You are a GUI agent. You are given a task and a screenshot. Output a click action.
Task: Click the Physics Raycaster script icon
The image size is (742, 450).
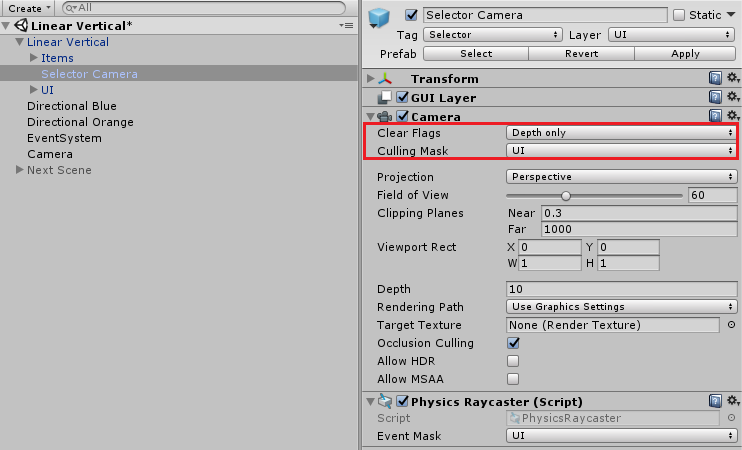[385, 401]
